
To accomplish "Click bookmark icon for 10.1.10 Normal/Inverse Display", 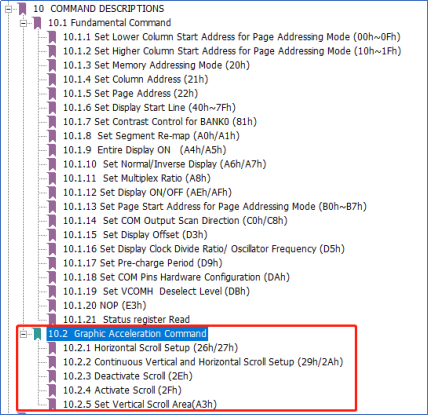I will (x=52, y=164).
